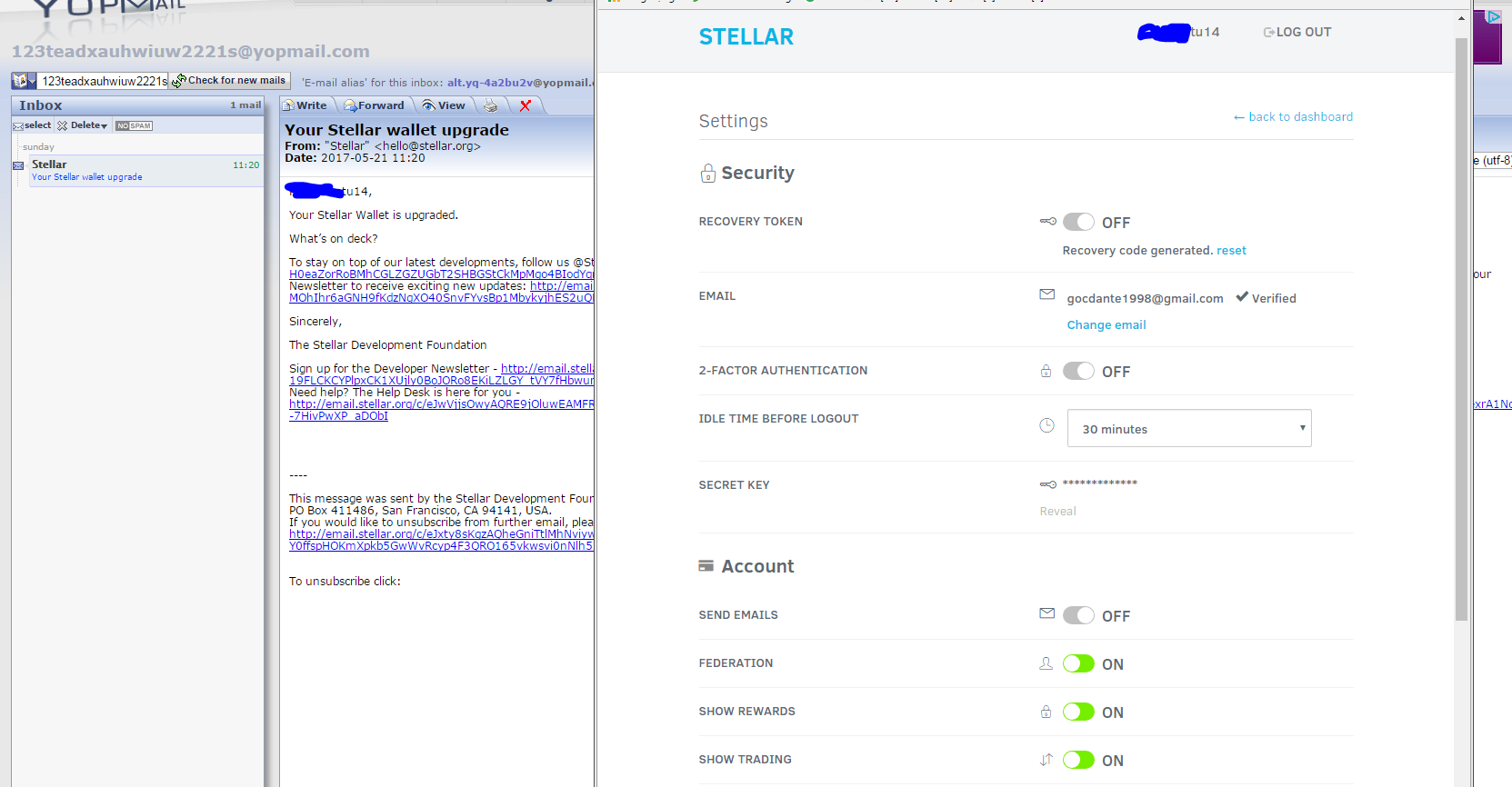The width and height of the screenshot is (1512, 787).
Task: Click the unsubscribe link in the email footer
Action: (x=441, y=540)
